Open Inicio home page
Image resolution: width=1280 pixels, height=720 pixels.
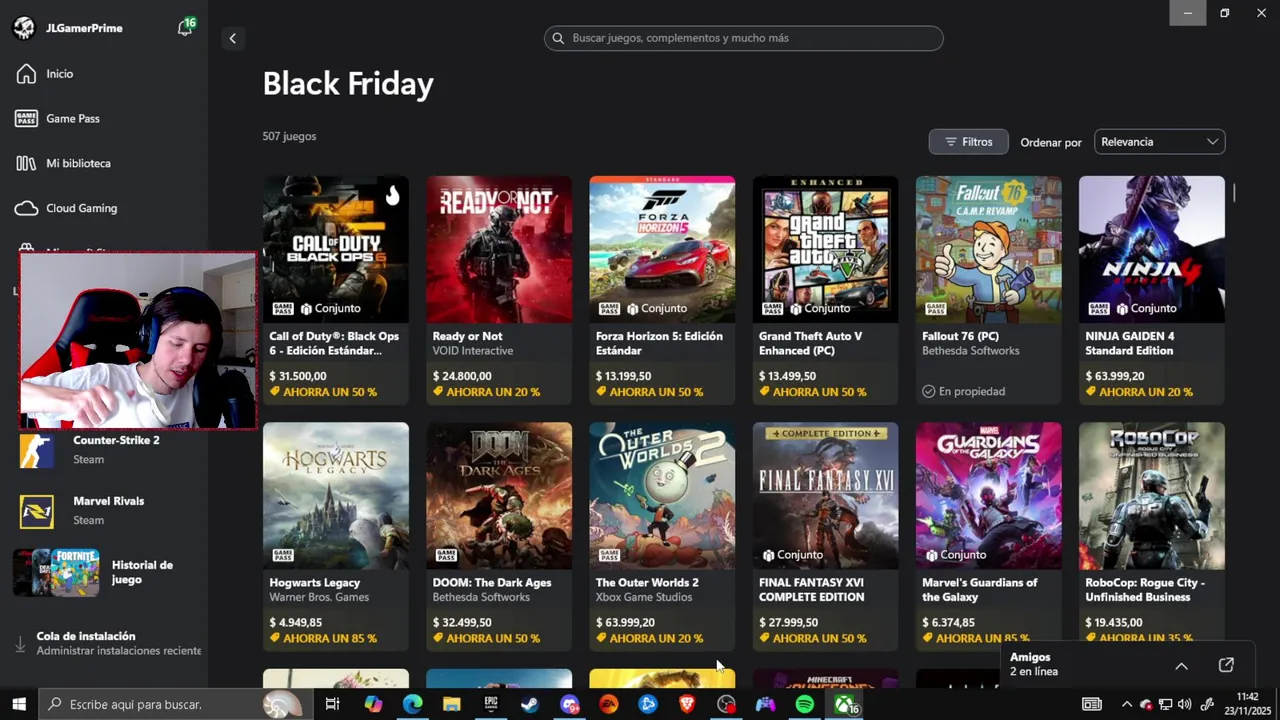[x=59, y=74]
